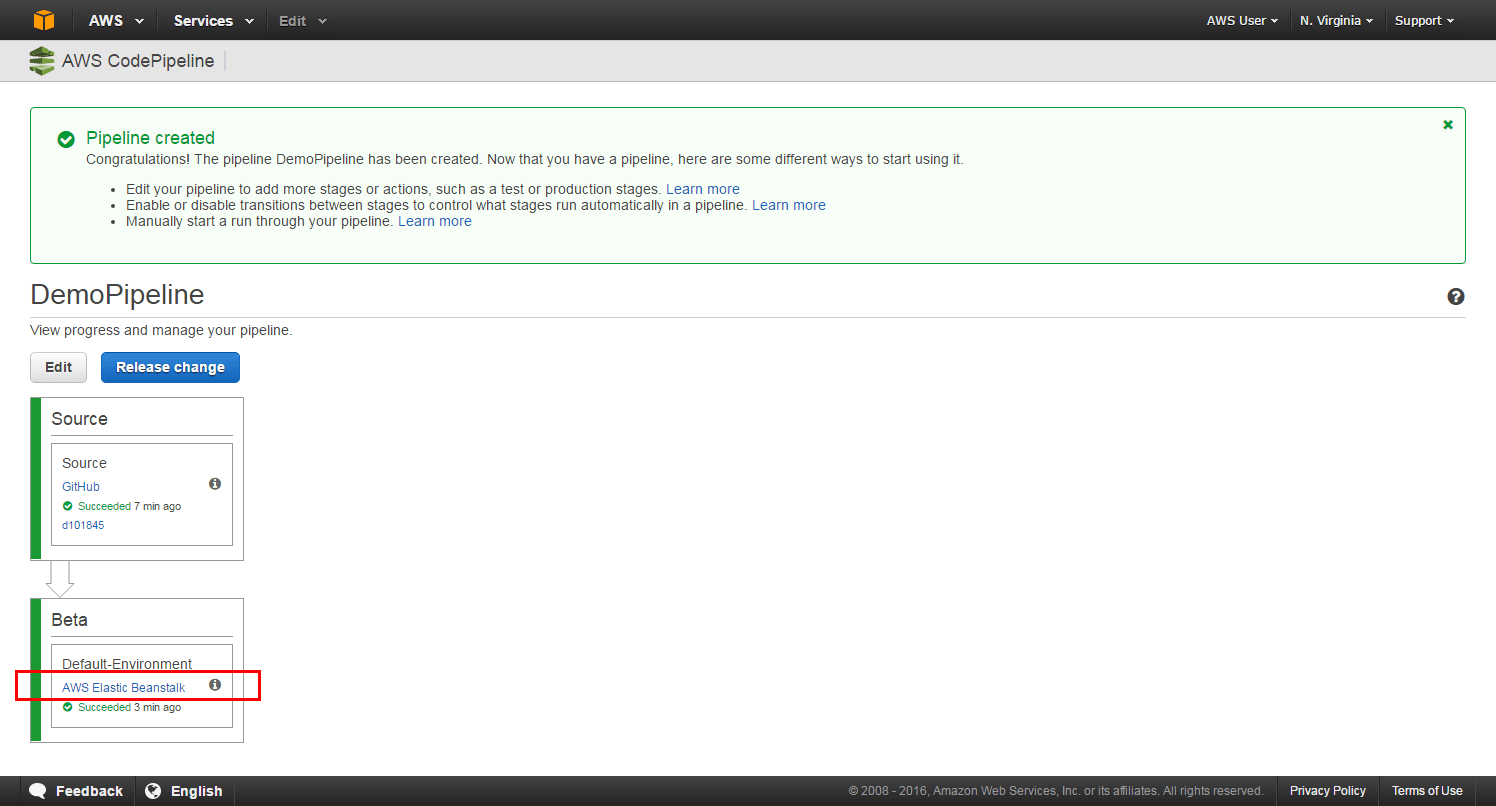
Task: Open the GitHub source link
Action: point(81,487)
